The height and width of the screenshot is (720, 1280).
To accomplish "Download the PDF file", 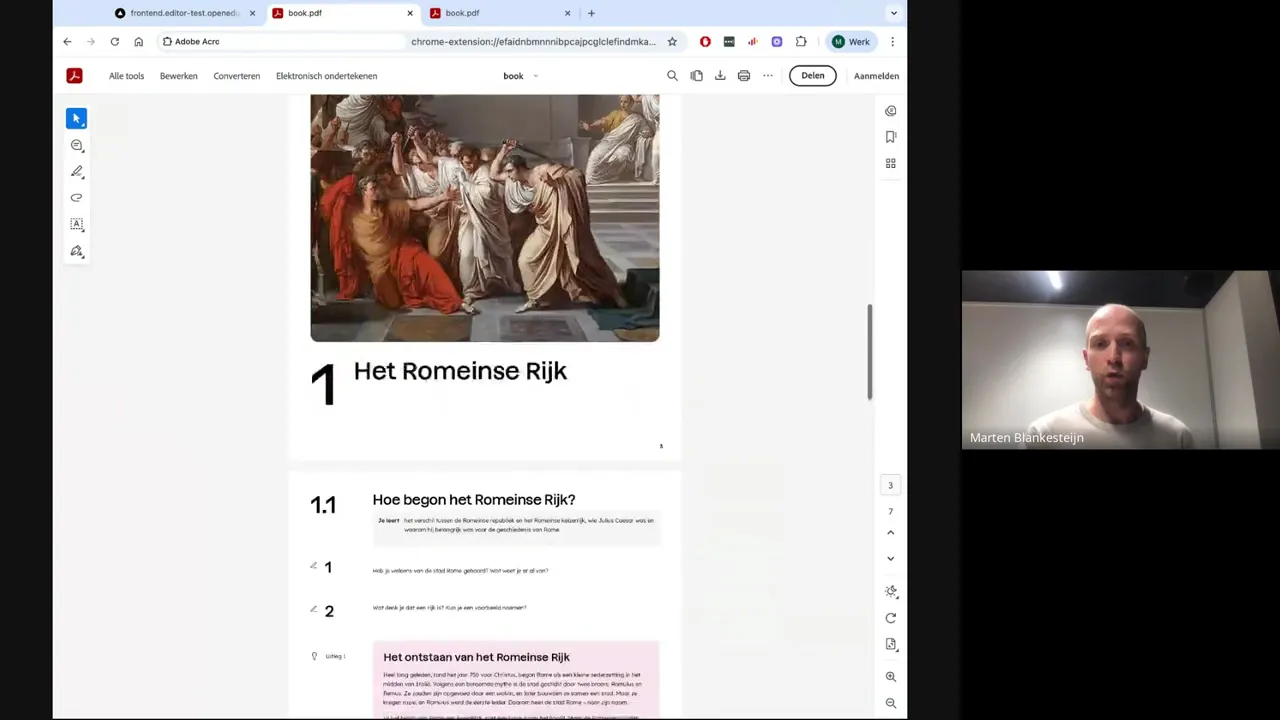I will pyautogui.click(x=720, y=76).
